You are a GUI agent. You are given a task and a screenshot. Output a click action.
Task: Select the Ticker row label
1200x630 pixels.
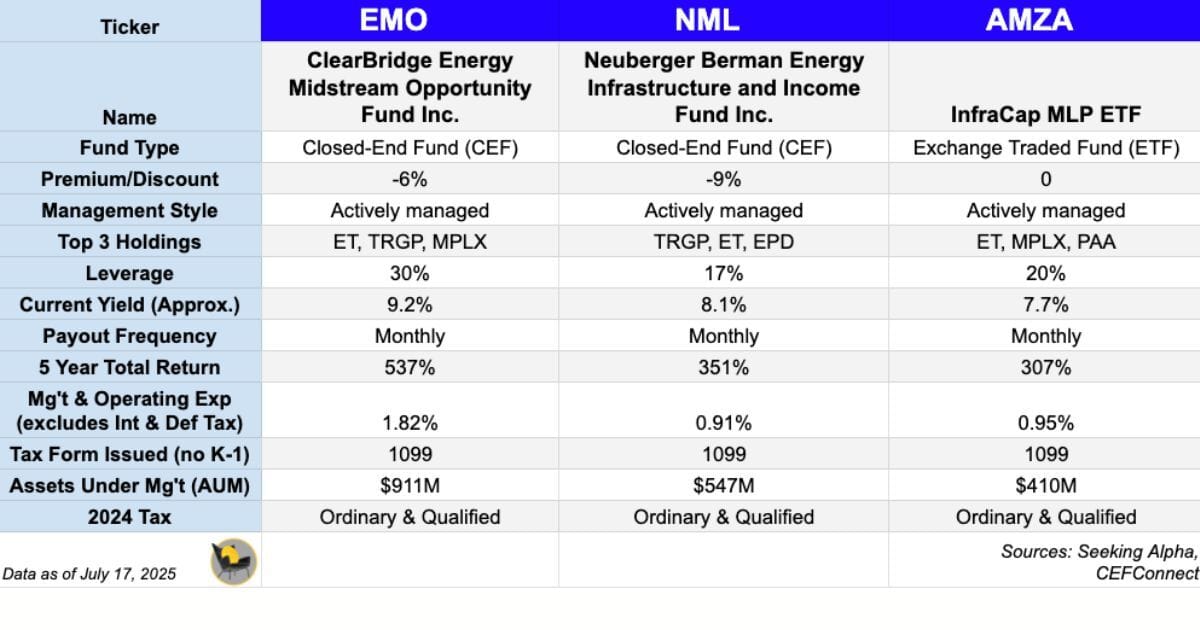pyautogui.click(x=130, y=27)
